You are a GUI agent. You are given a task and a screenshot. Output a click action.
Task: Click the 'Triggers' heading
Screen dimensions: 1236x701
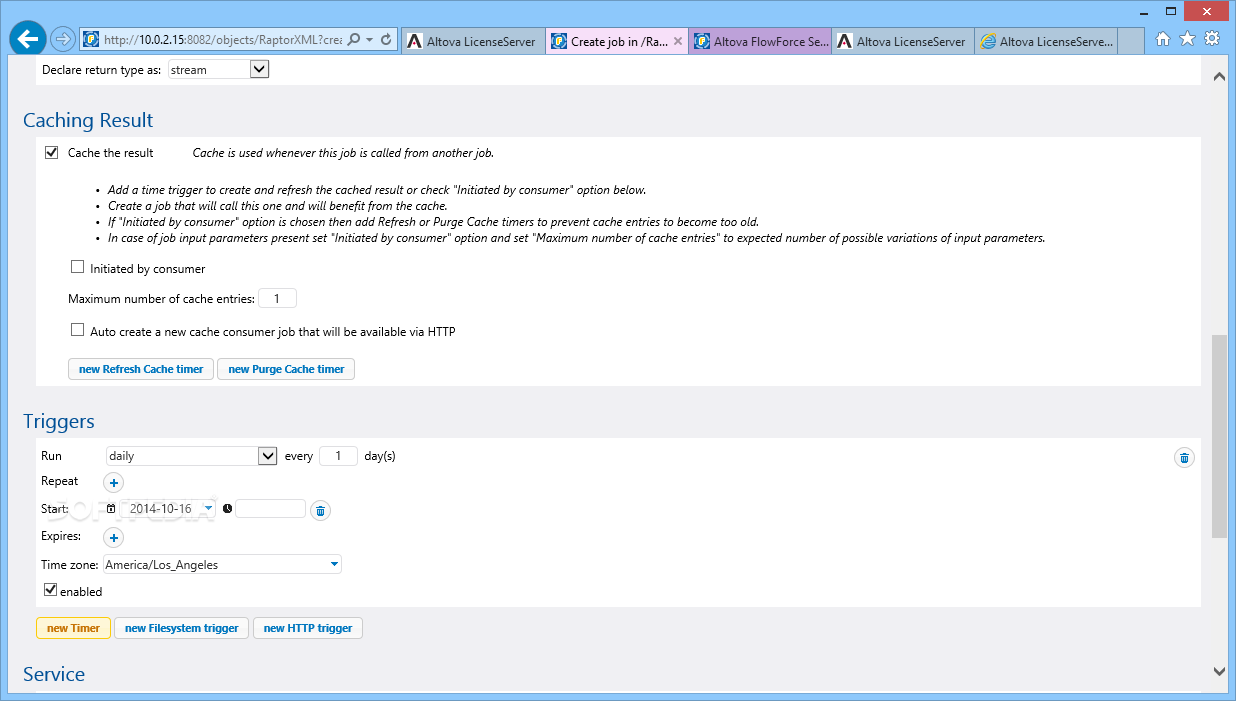(x=59, y=422)
